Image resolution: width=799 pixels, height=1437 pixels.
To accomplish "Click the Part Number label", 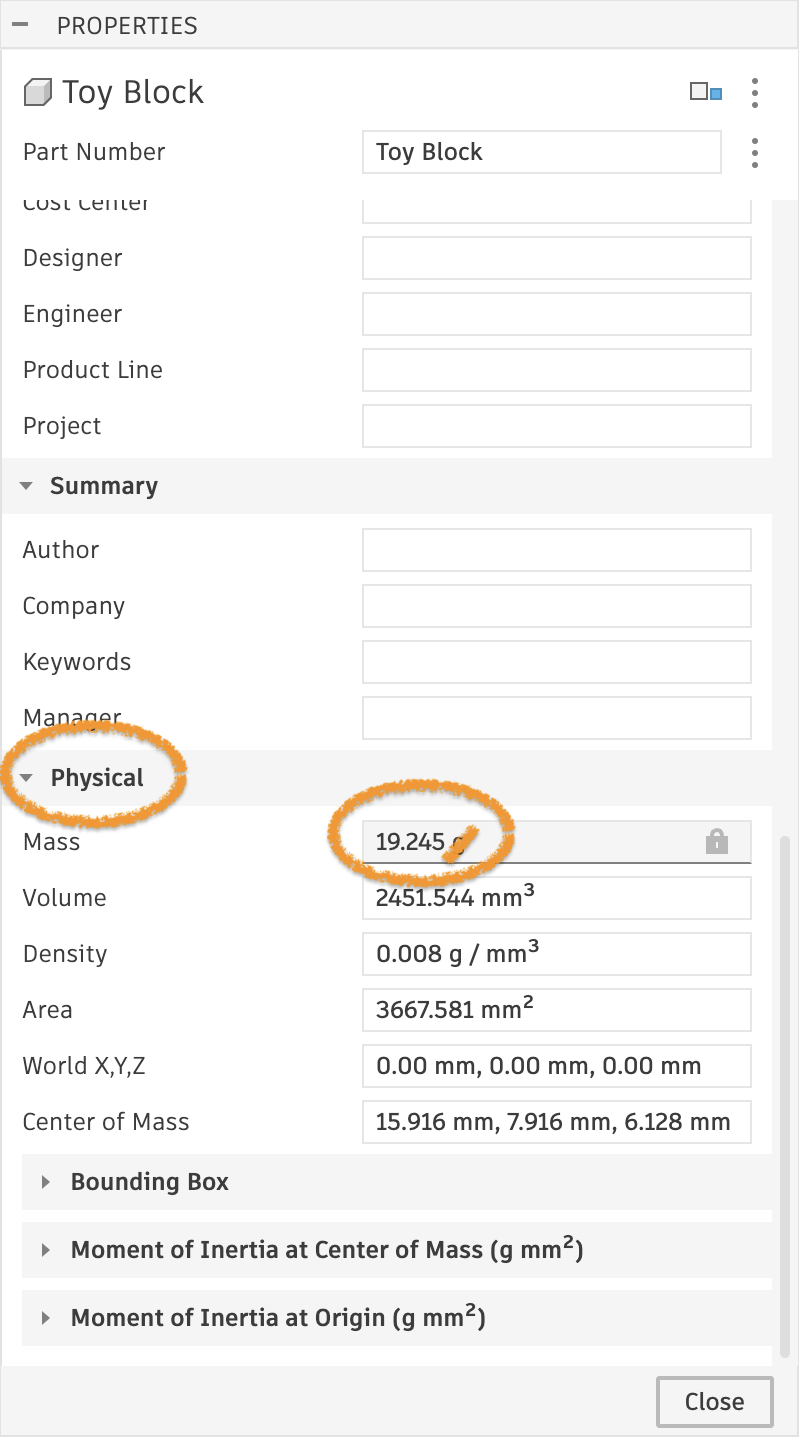I will 94,152.
